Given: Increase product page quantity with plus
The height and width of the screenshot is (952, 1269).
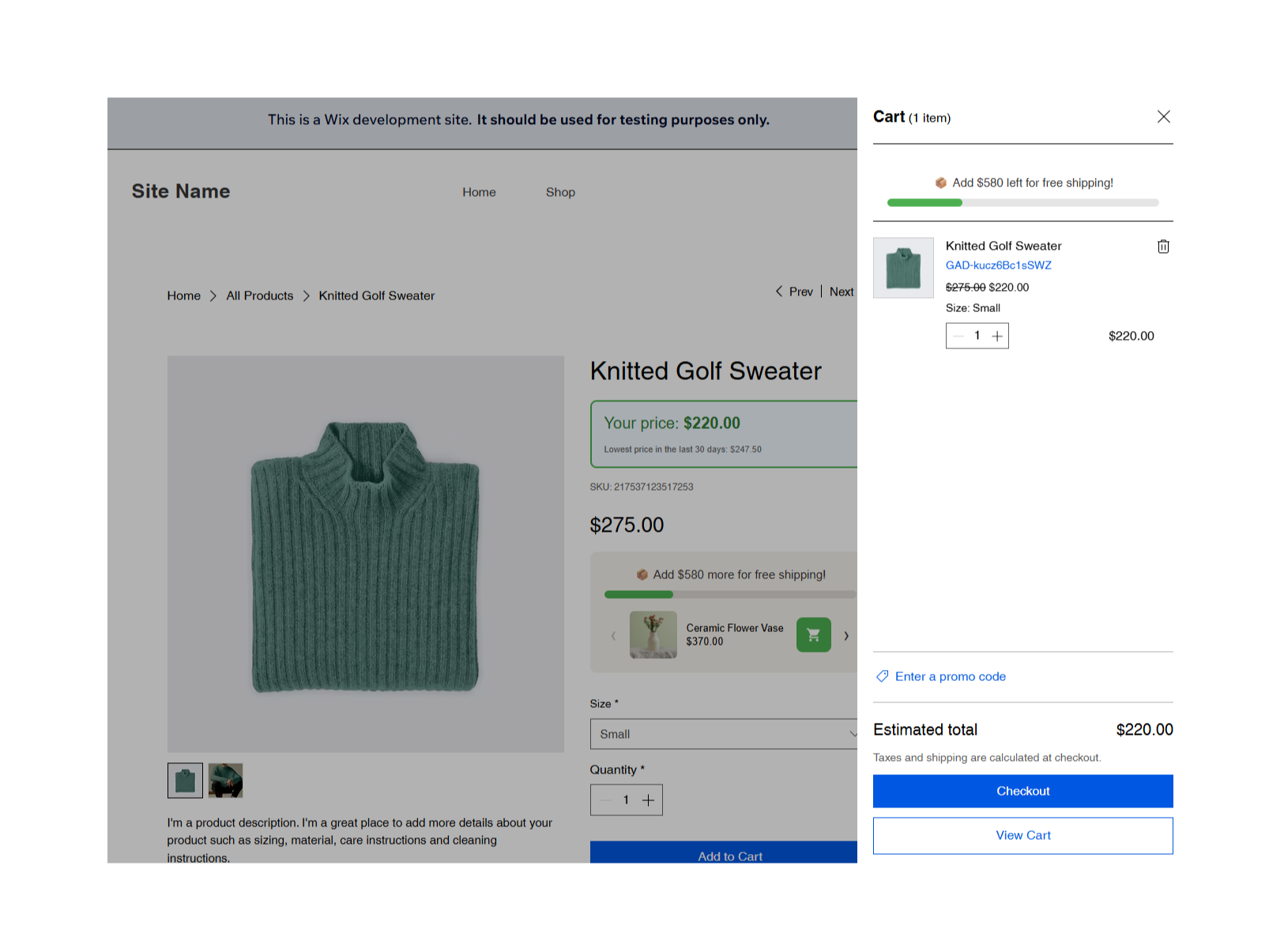Looking at the screenshot, I should pyautogui.click(x=648, y=800).
